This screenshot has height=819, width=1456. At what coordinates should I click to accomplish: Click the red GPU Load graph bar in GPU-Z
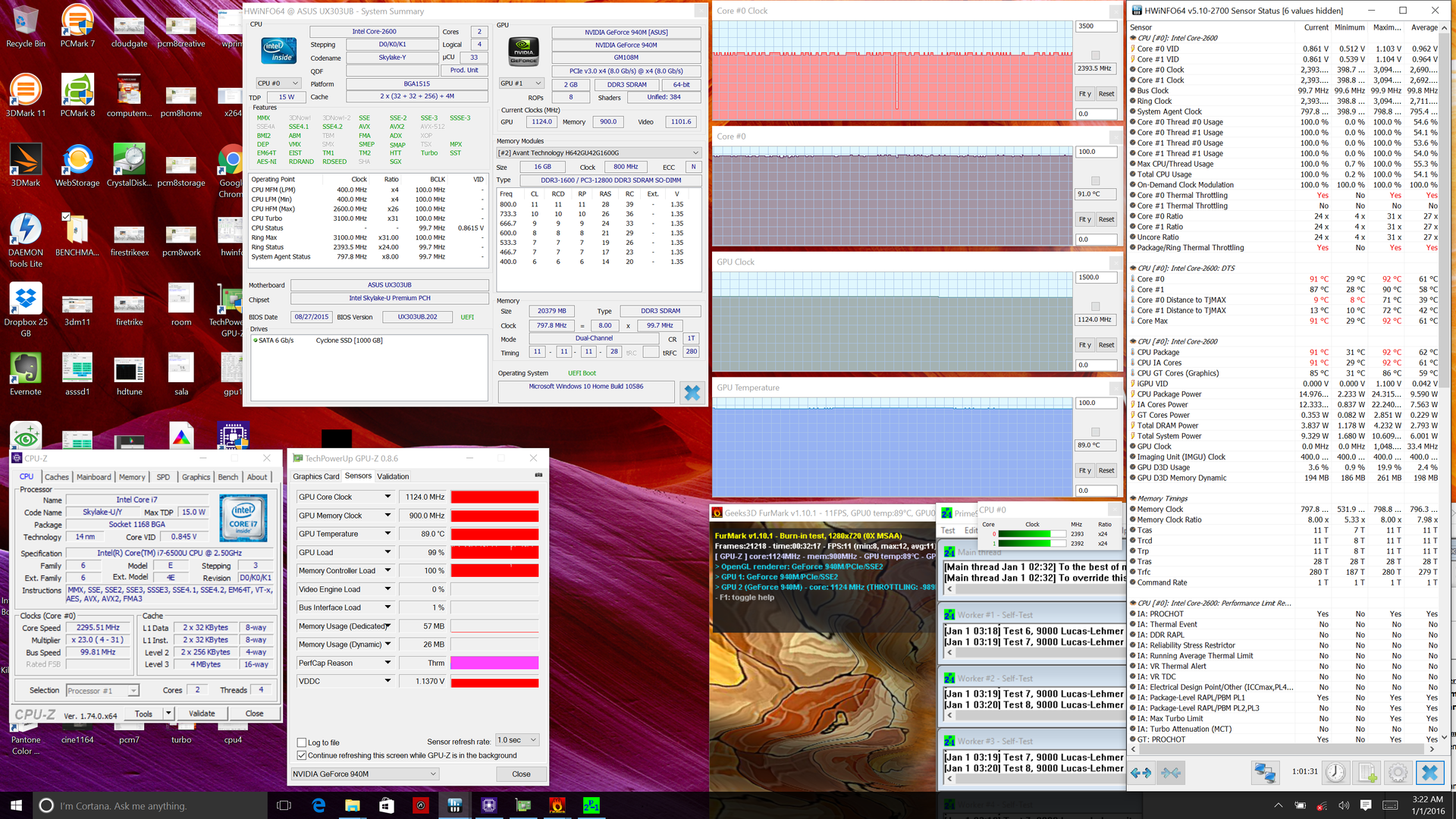coord(494,552)
